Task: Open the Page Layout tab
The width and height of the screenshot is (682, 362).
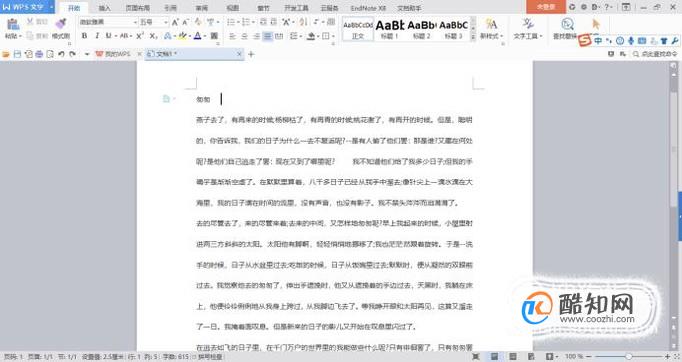Action: click(137, 8)
